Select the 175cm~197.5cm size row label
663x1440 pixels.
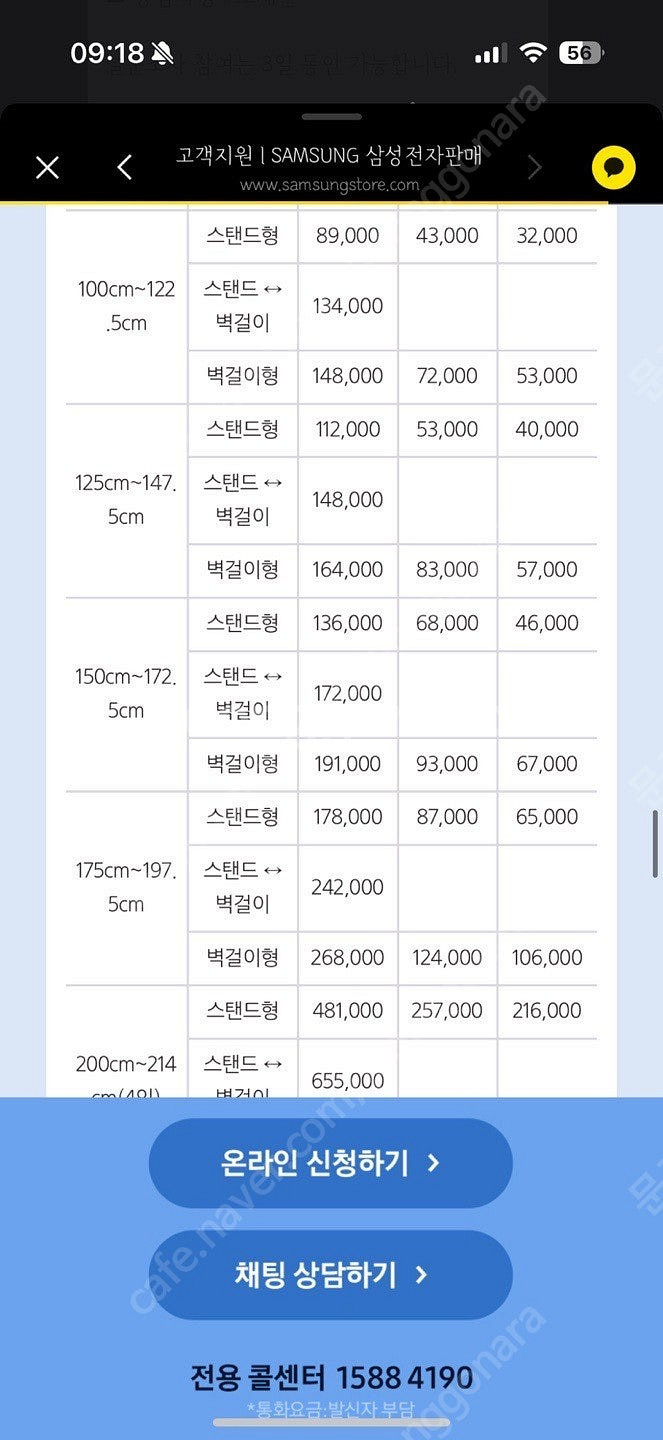tap(126, 887)
